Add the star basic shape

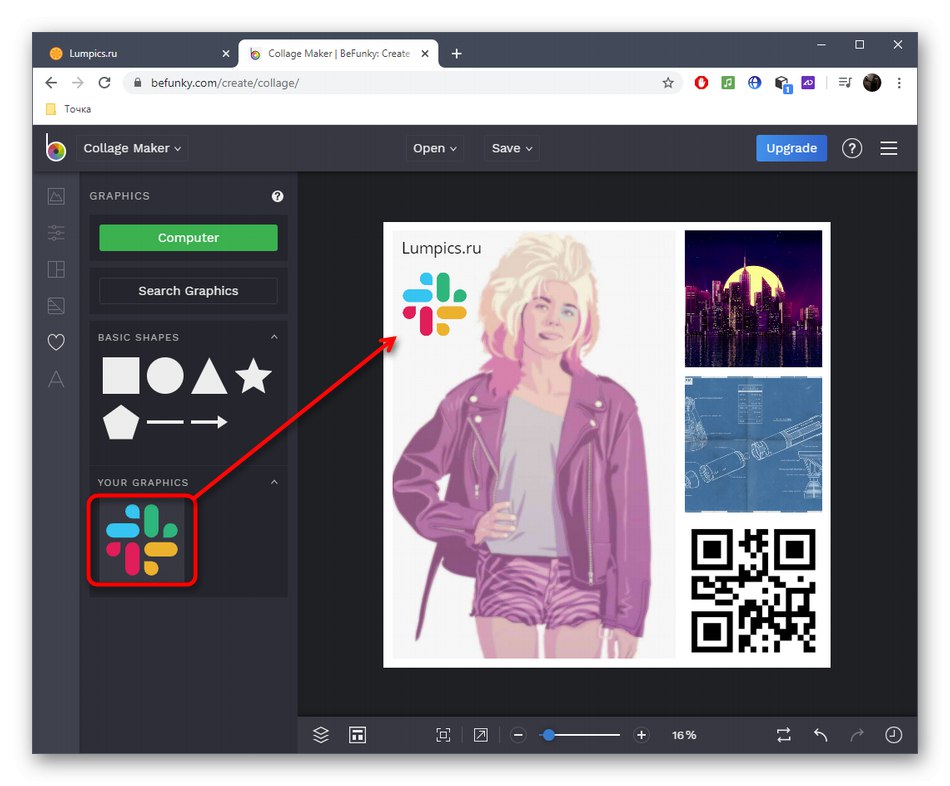pos(253,376)
